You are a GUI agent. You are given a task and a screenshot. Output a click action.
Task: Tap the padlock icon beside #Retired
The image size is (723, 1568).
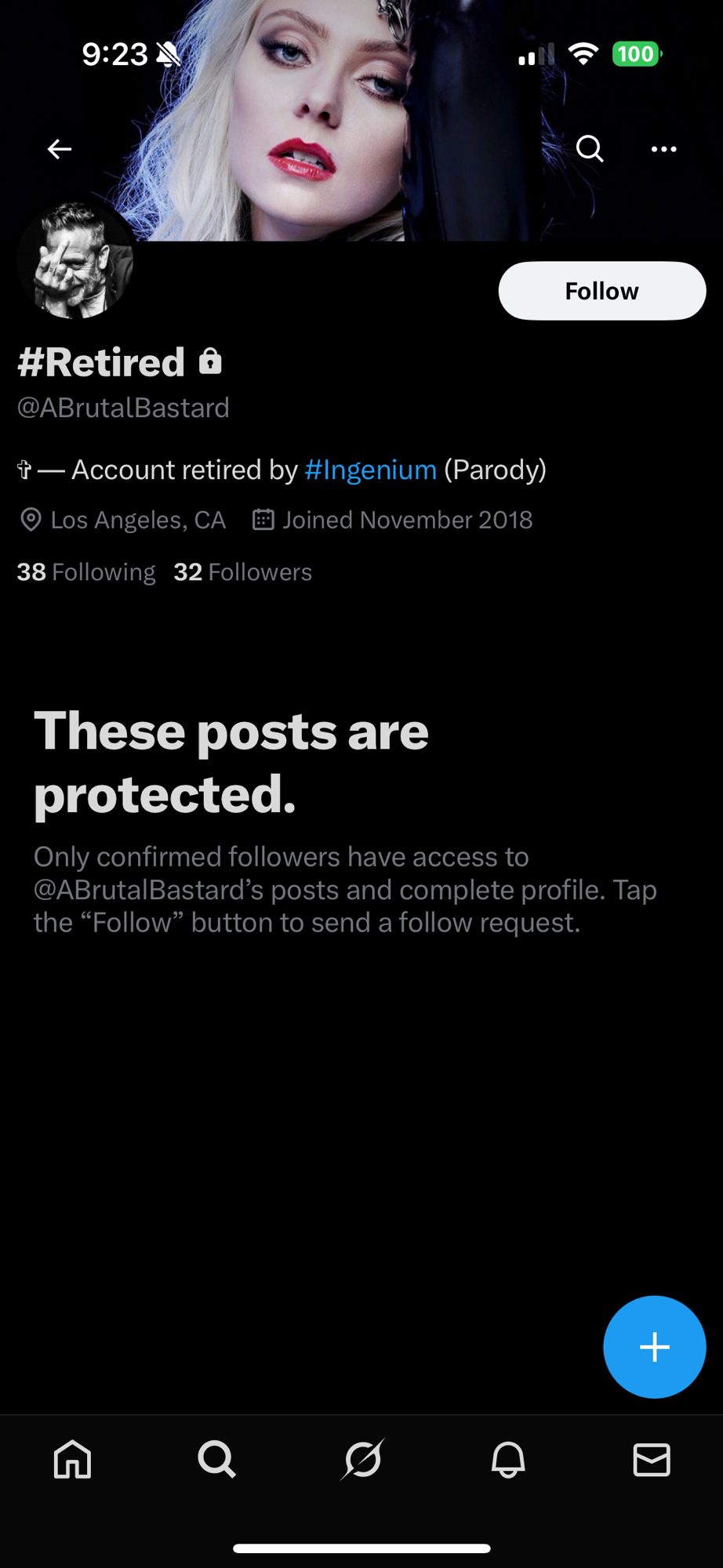210,361
